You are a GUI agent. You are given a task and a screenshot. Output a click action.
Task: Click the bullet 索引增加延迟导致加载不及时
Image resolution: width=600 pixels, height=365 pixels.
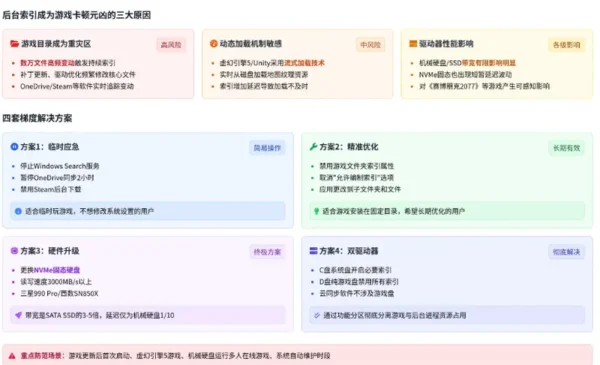264,86
